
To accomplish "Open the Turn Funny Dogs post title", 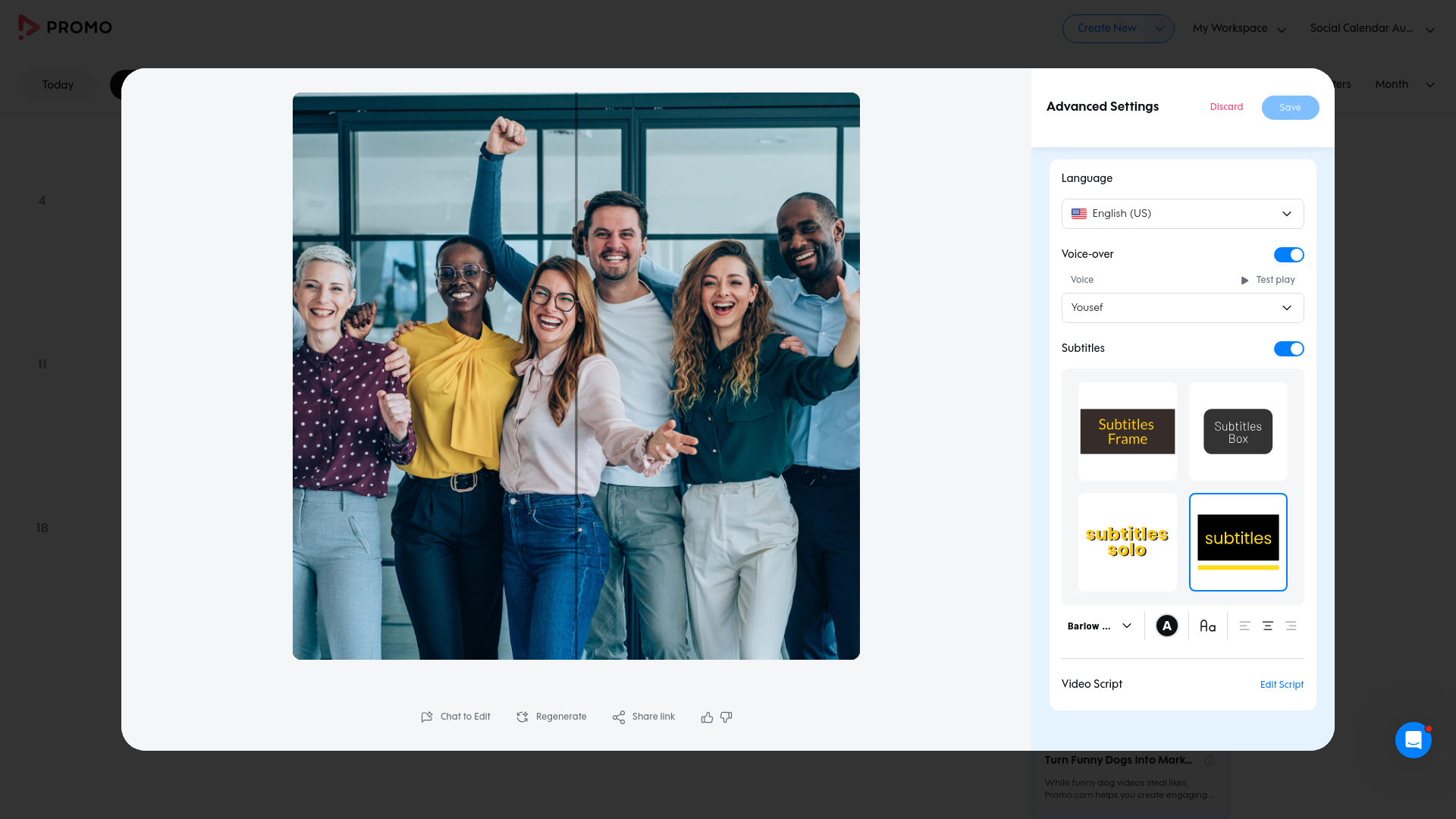I will (1119, 760).
